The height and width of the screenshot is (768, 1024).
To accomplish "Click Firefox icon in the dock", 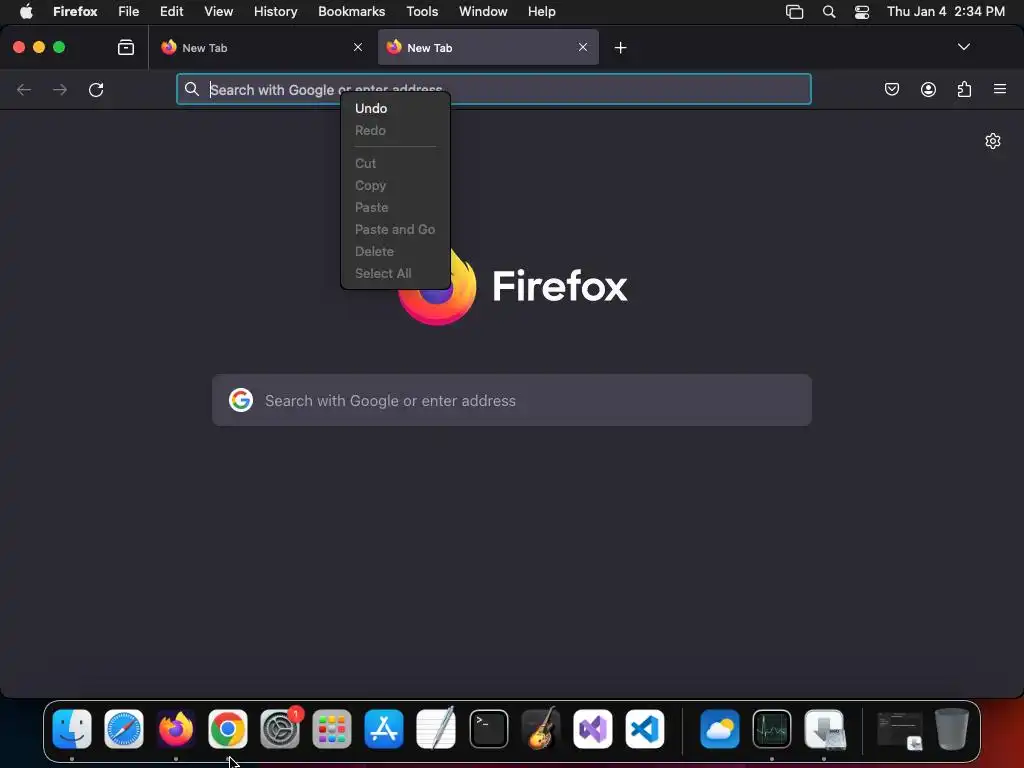I will pos(176,729).
